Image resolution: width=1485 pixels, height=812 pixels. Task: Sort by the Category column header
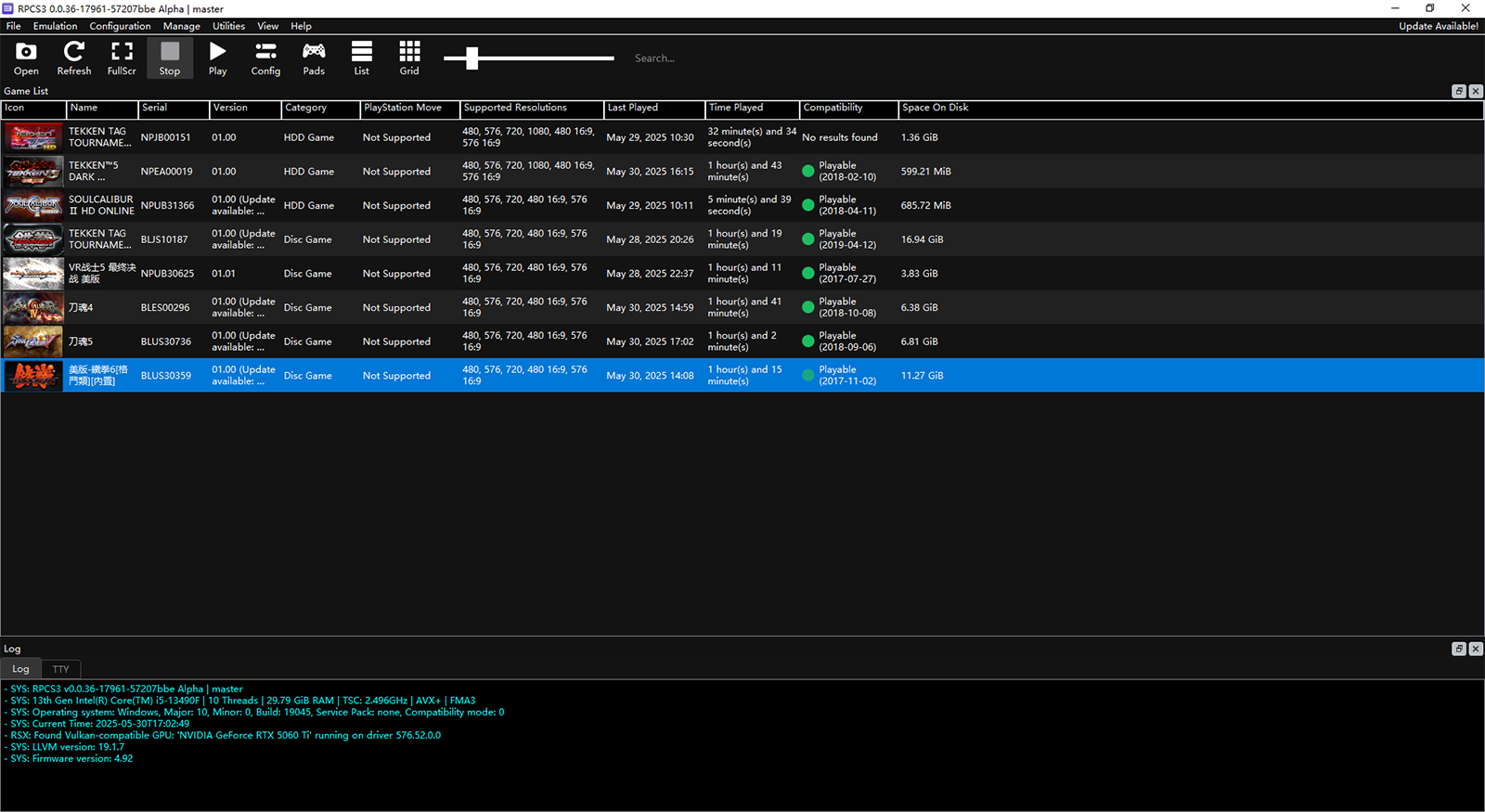tap(320, 109)
